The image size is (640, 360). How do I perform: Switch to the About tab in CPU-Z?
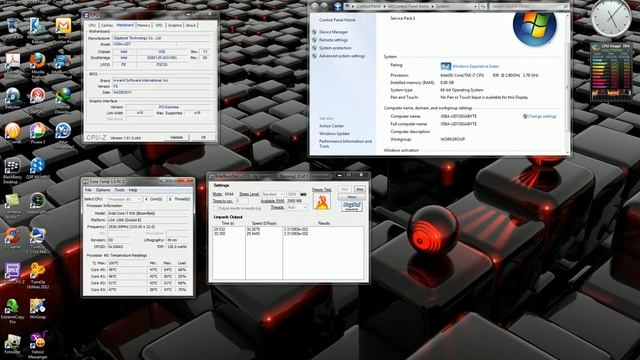click(191, 25)
